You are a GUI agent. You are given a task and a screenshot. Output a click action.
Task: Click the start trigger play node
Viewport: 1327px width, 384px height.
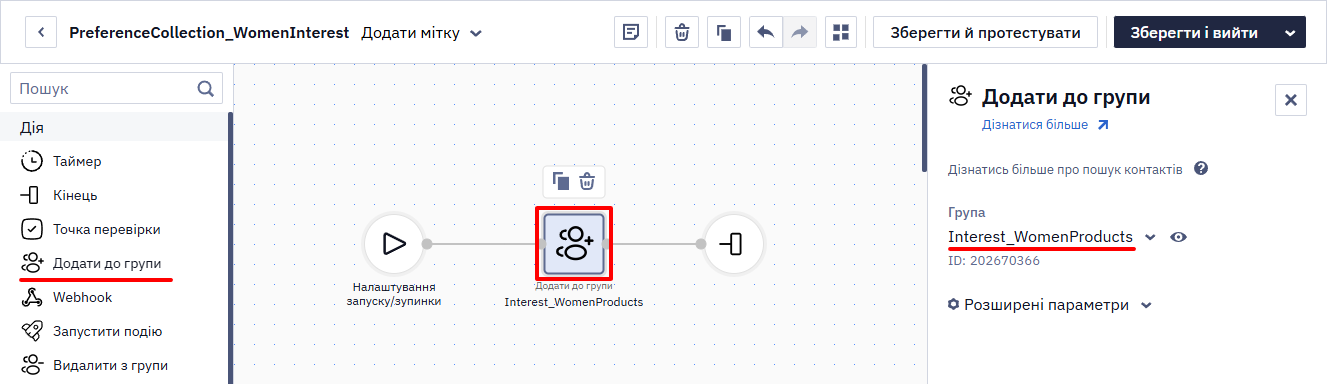coord(394,243)
